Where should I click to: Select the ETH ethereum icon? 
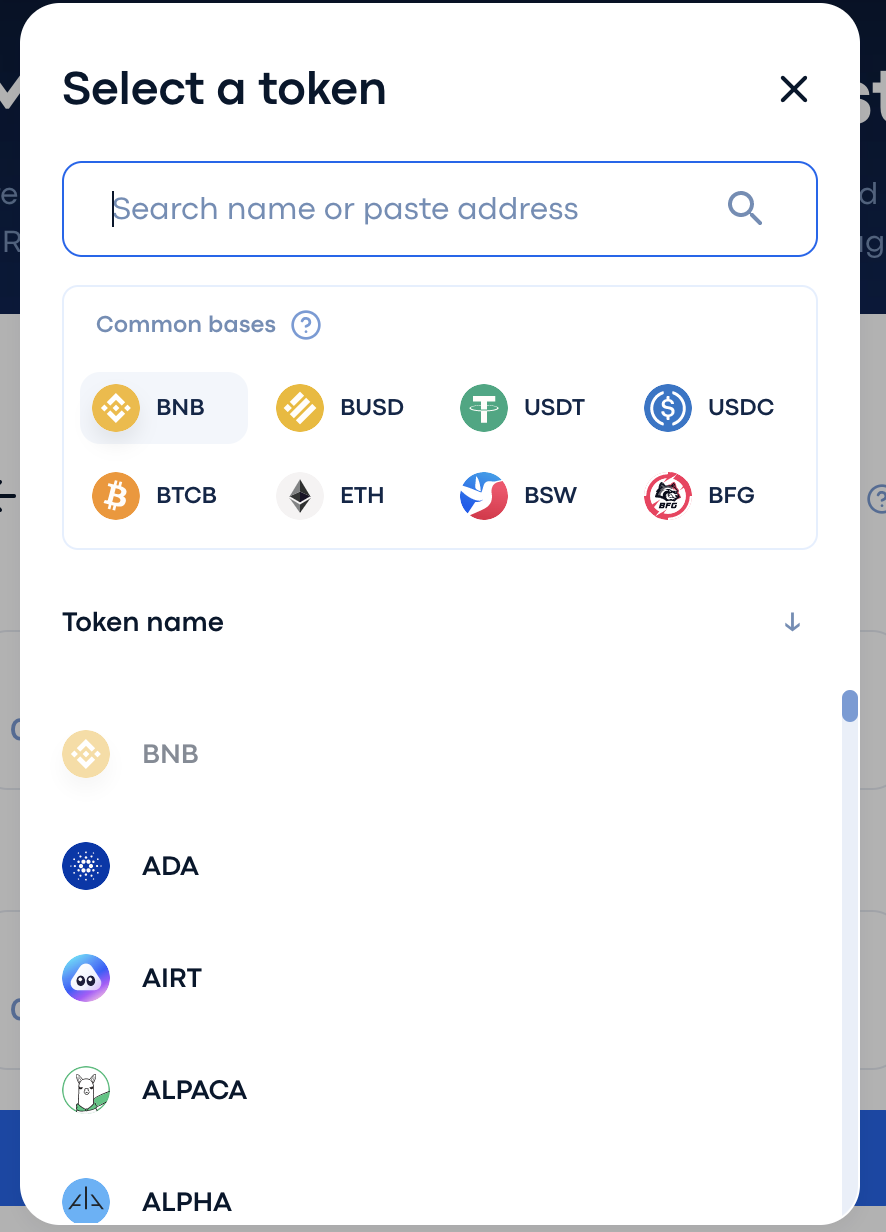coord(300,496)
